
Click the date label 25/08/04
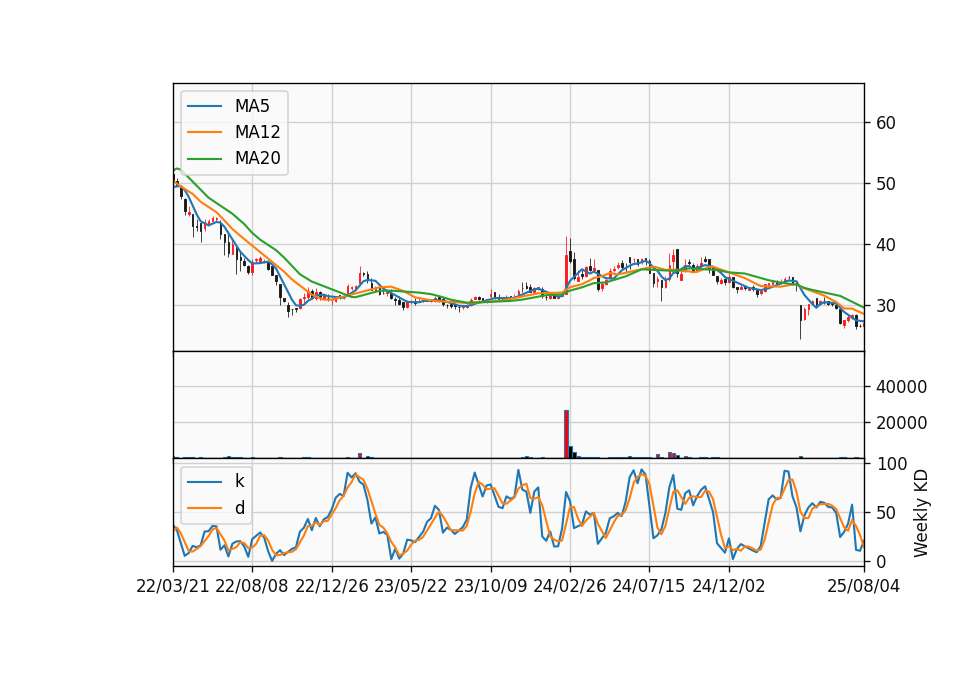[864, 587]
